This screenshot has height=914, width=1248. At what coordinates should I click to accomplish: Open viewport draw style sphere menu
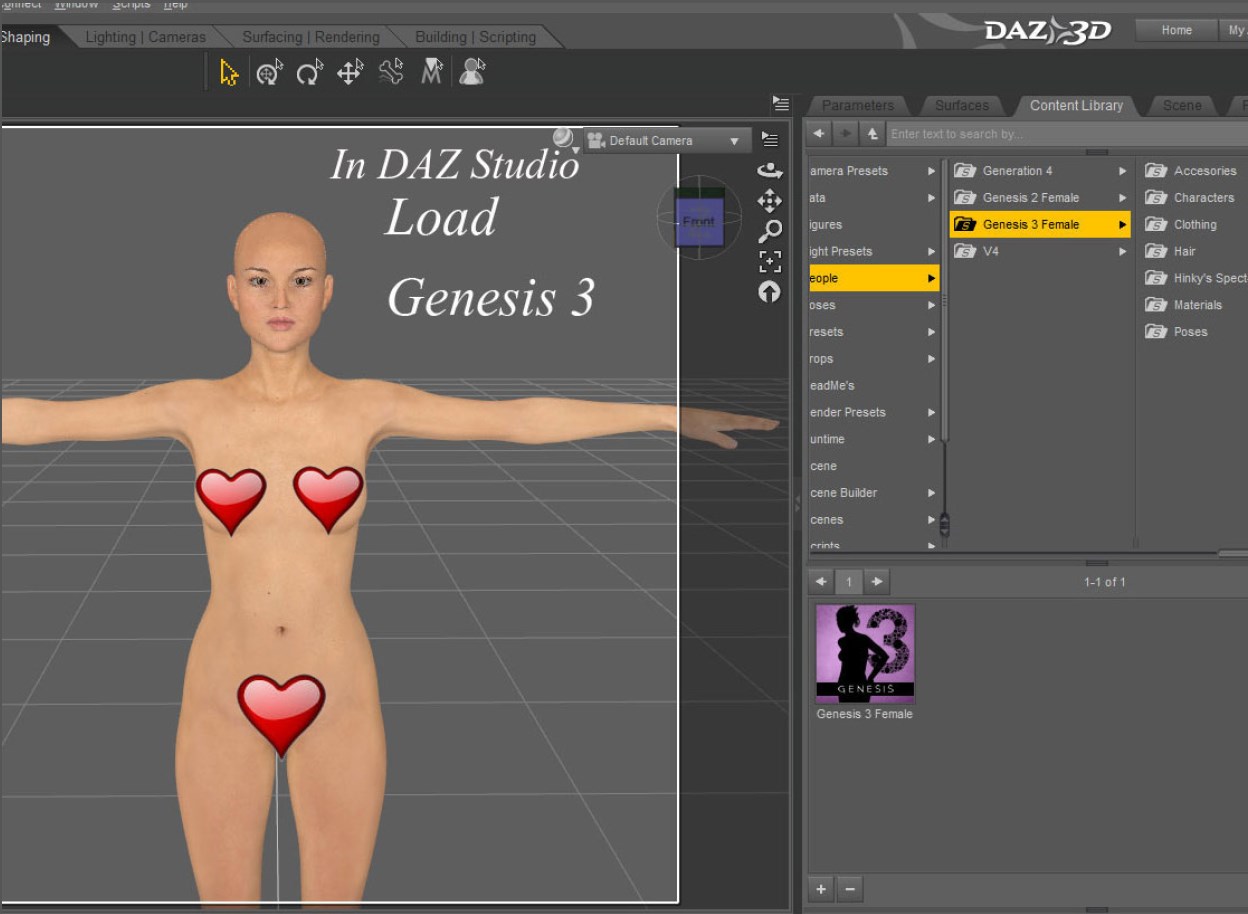[x=564, y=138]
